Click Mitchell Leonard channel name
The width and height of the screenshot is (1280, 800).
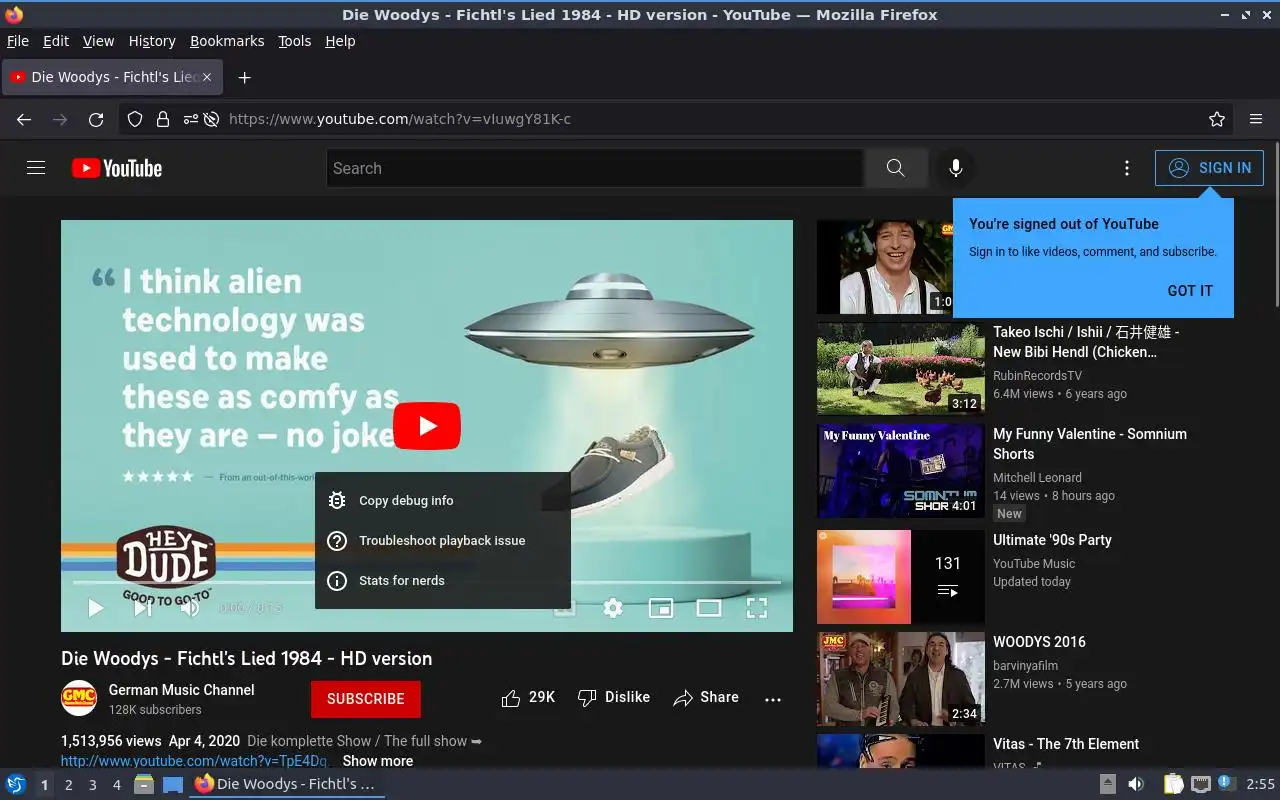pos(1037,478)
